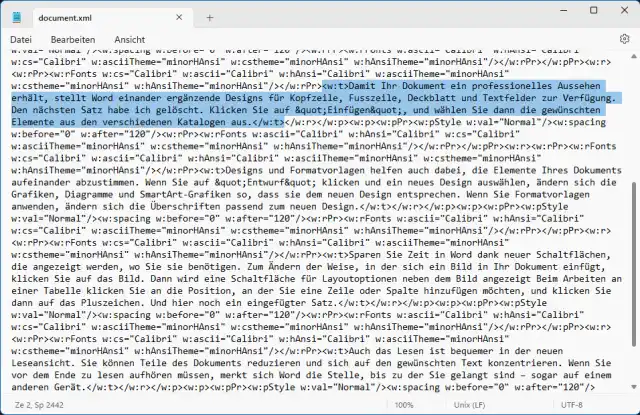
Task: Open the Datei menu
Action: click(x=21, y=40)
